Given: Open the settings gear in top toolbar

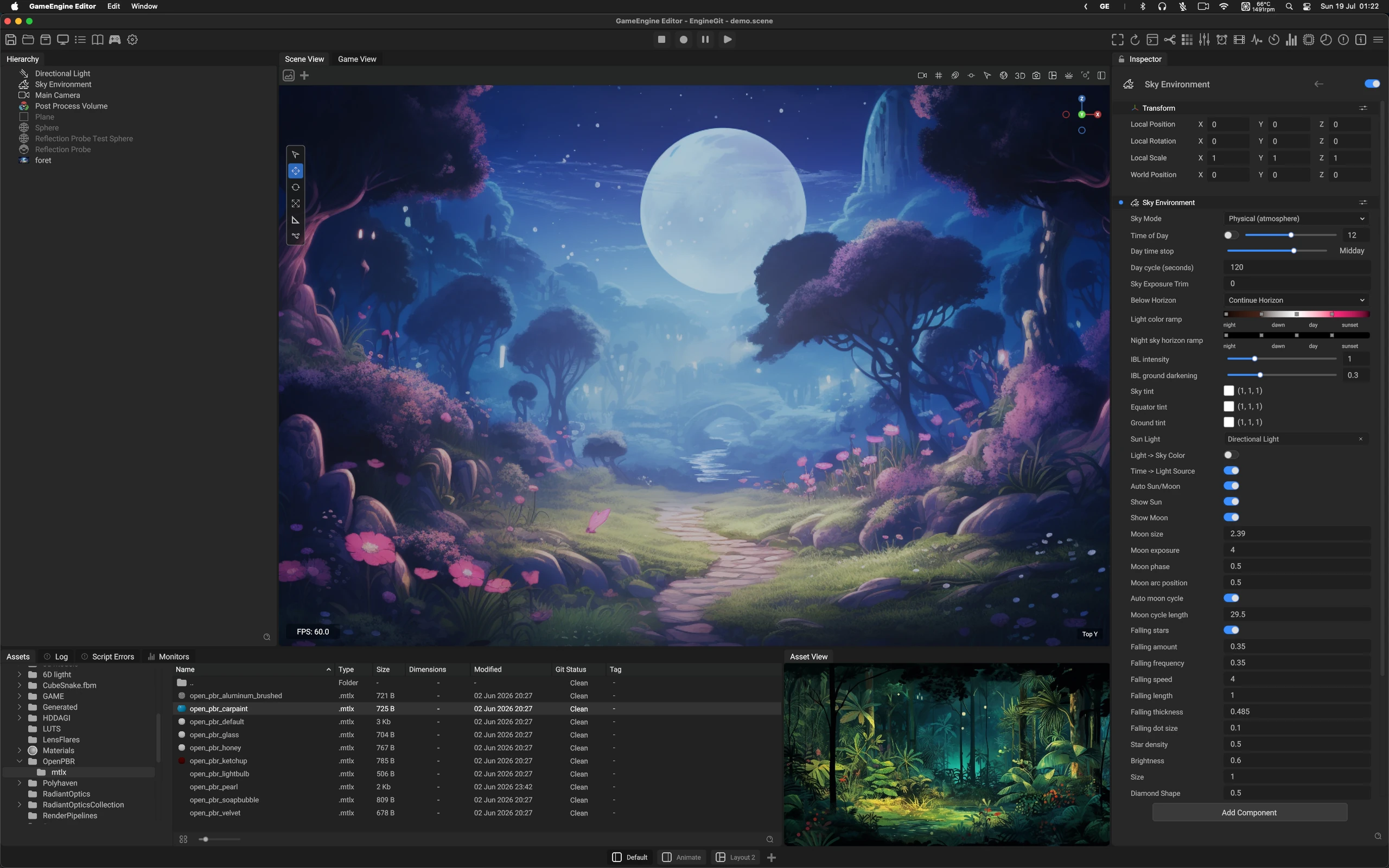Looking at the screenshot, I should (x=132, y=40).
